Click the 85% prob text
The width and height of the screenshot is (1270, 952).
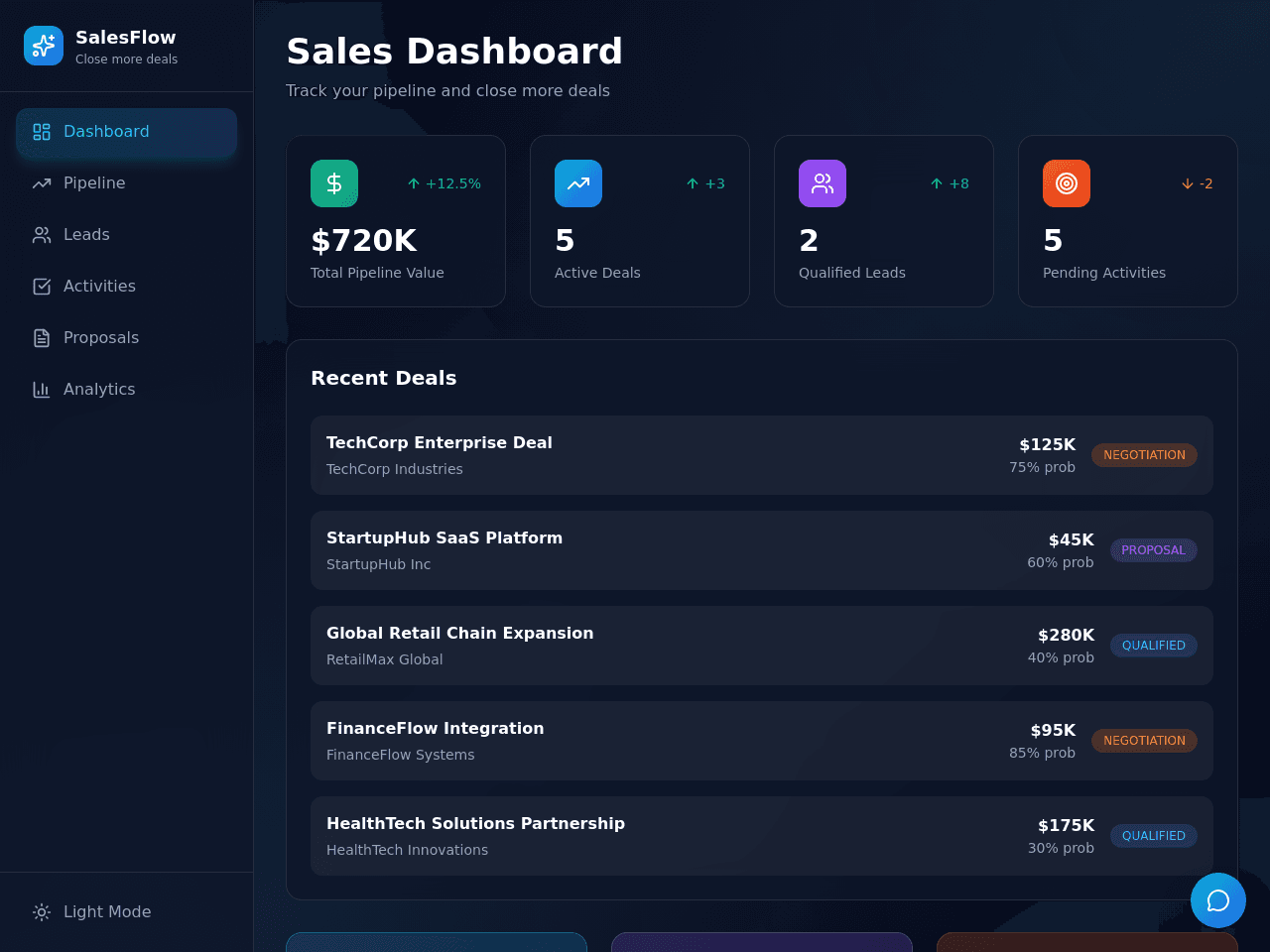click(1042, 753)
